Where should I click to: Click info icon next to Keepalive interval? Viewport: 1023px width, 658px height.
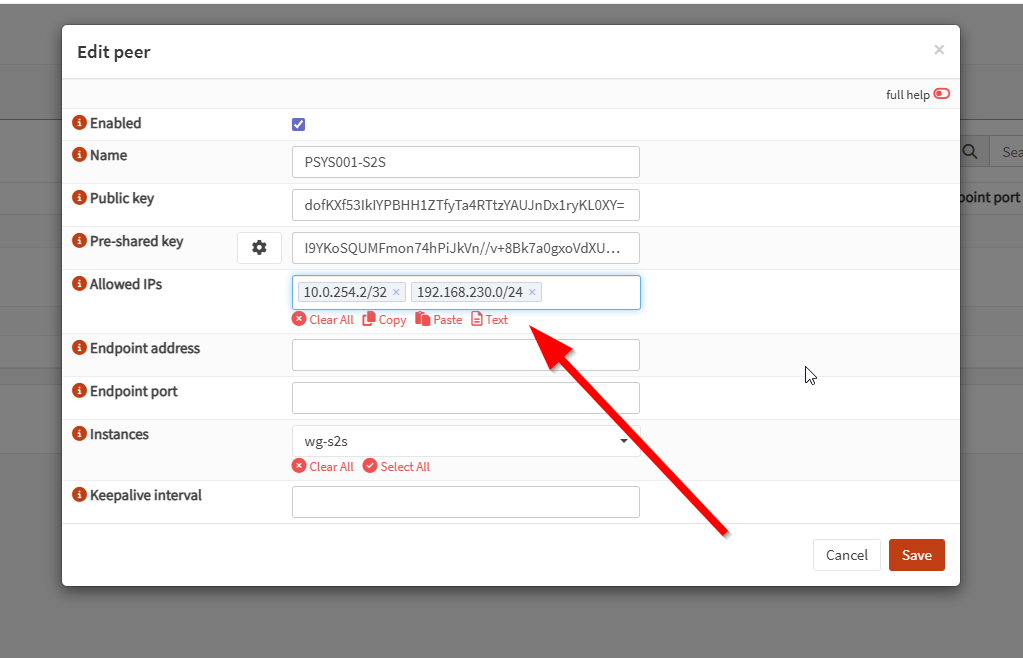tap(80, 495)
